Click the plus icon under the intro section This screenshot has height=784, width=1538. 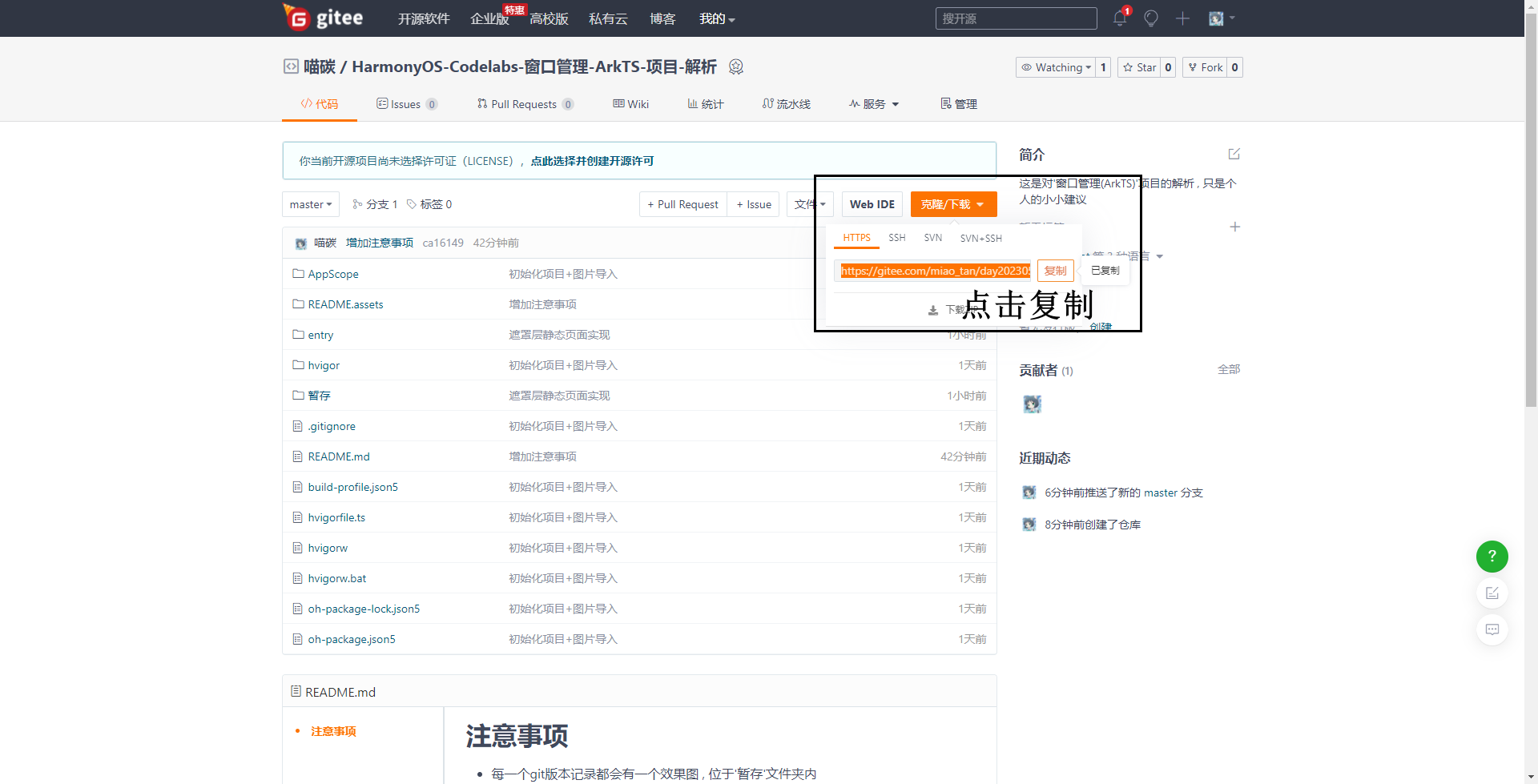point(1234,227)
